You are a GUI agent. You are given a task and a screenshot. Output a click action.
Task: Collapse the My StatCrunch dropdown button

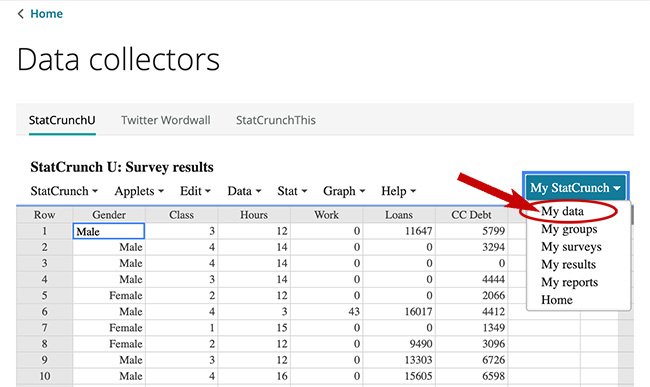(x=576, y=188)
